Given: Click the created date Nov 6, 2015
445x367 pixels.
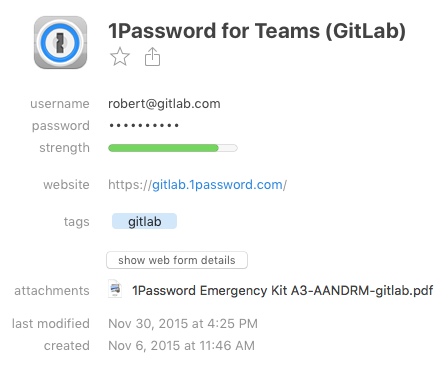Looking at the screenshot, I should point(182,346).
